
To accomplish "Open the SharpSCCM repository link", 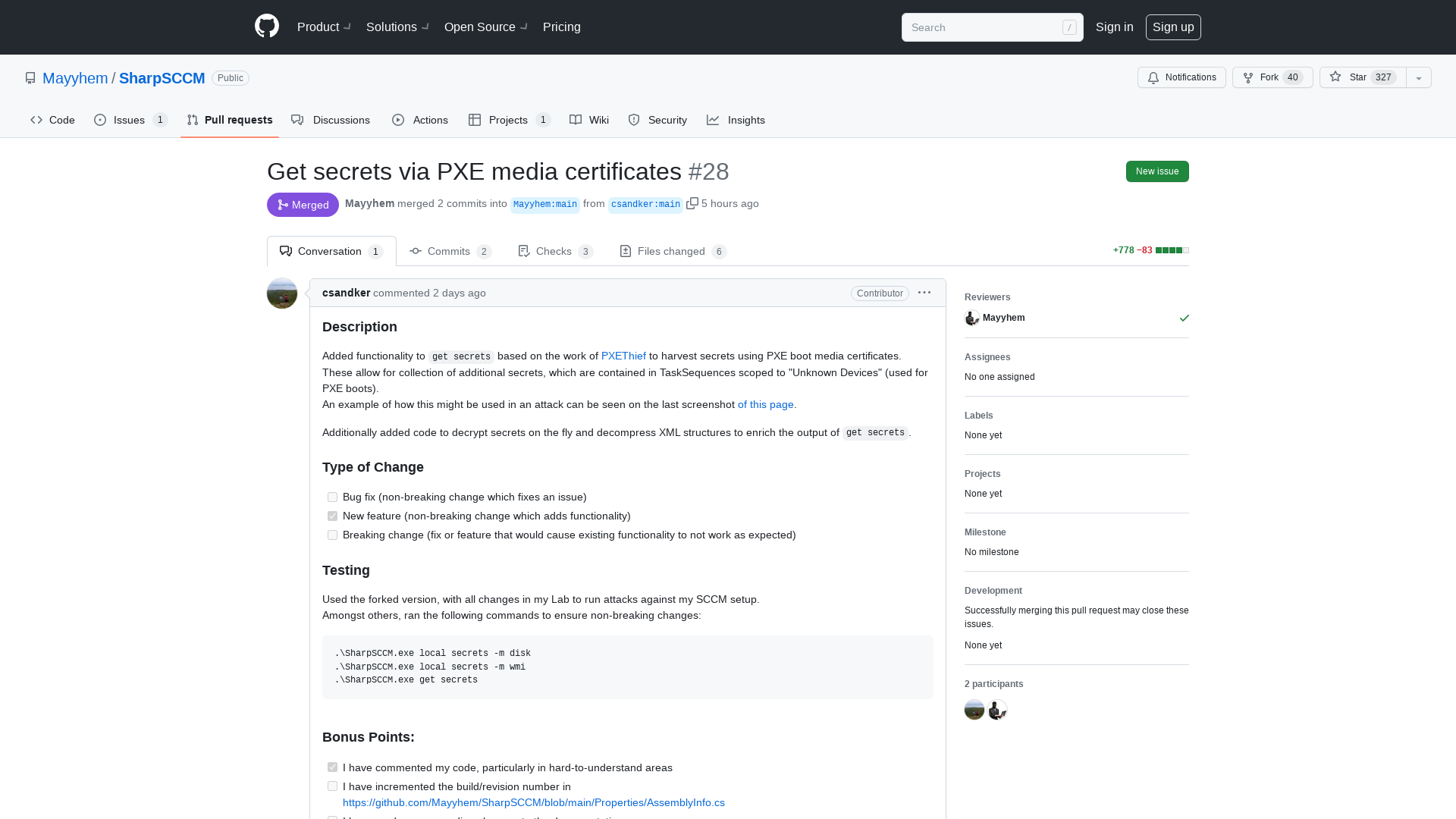I will [x=162, y=78].
